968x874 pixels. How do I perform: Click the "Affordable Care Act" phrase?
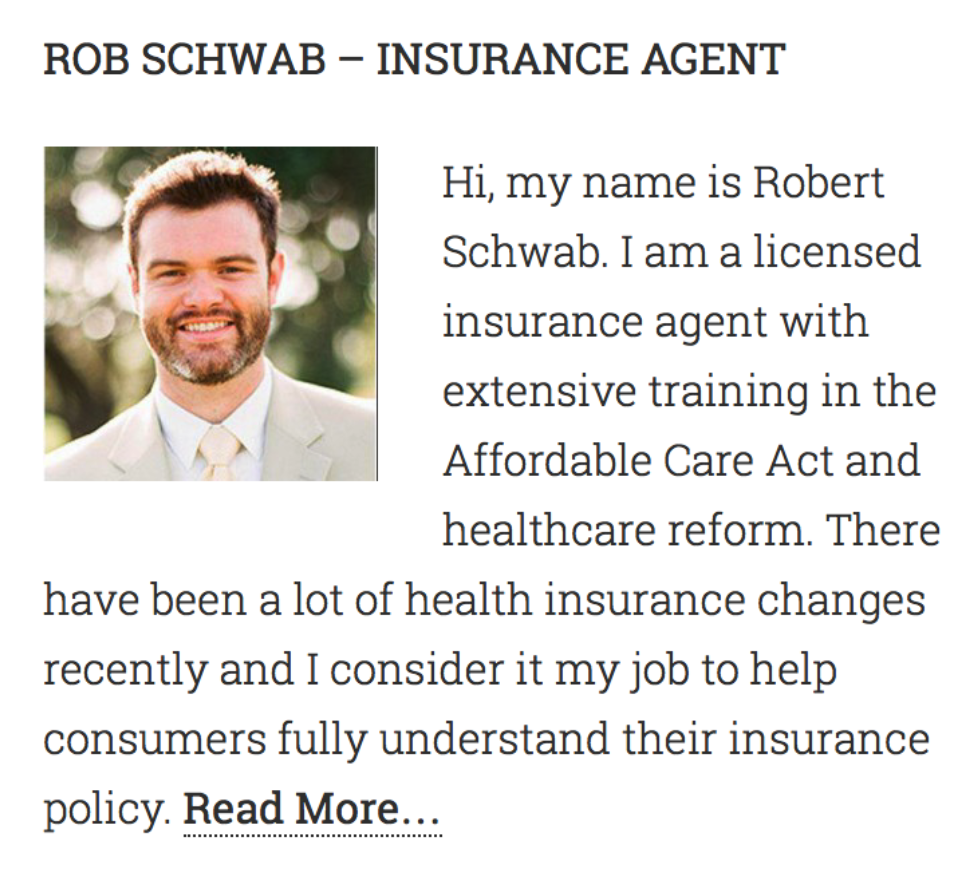638,461
